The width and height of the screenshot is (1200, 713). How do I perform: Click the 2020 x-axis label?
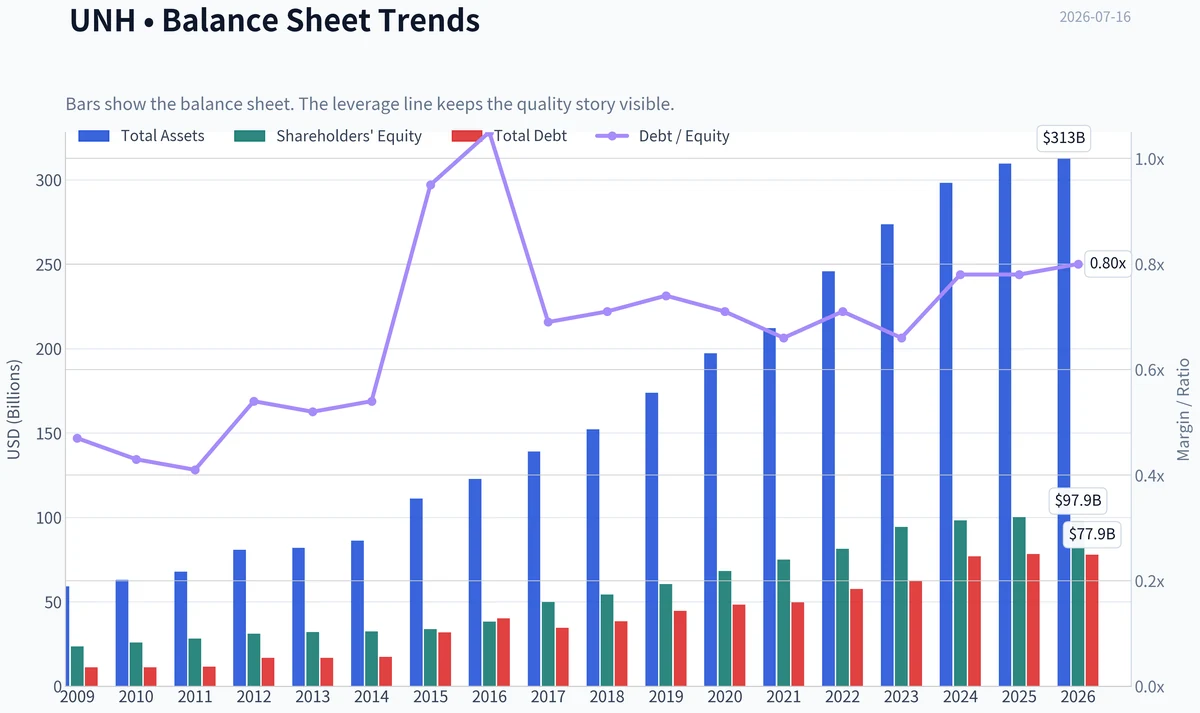coord(724,696)
